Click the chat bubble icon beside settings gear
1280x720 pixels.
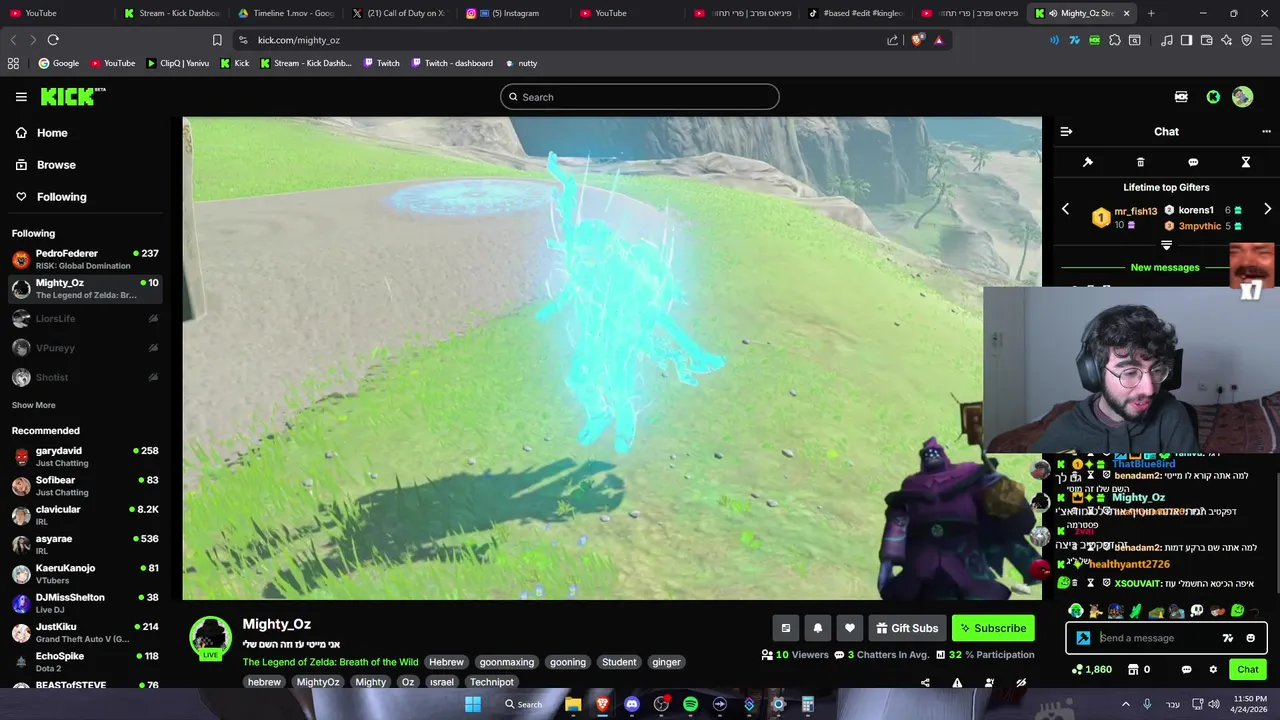tap(1187, 669)
